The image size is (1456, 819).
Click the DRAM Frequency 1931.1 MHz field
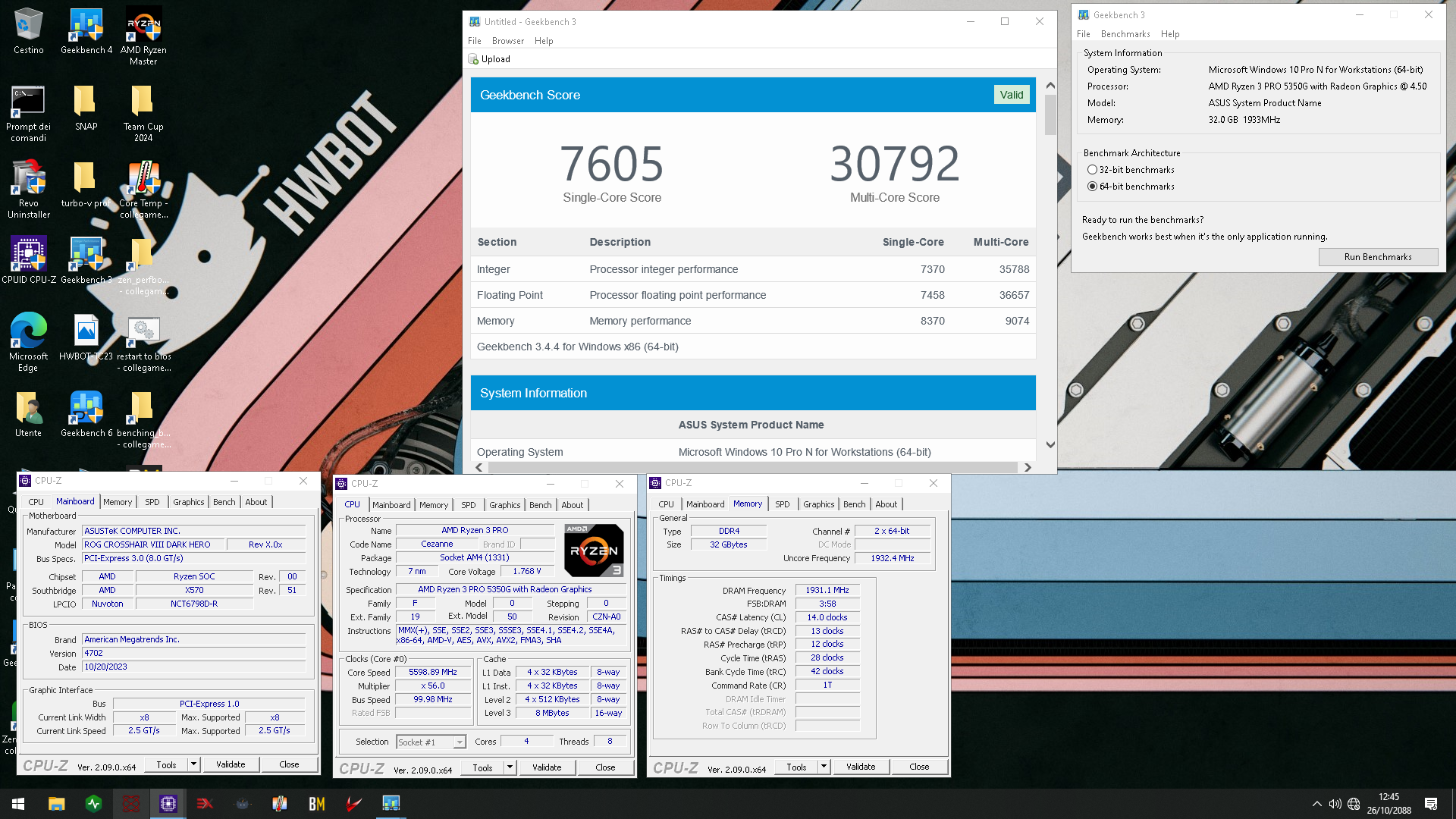coord(827,590)
